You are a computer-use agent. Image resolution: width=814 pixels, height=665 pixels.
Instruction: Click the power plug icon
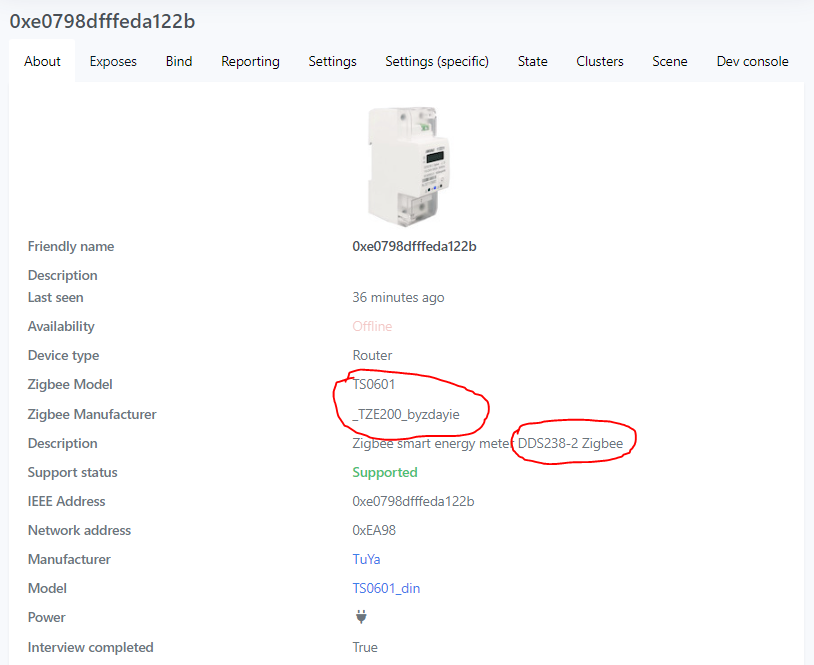[360, 617]
